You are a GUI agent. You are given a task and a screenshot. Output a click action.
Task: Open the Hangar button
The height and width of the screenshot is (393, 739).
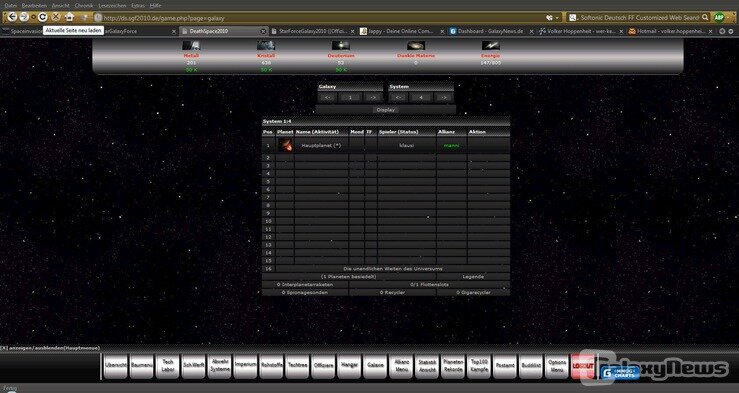[349, 366]
